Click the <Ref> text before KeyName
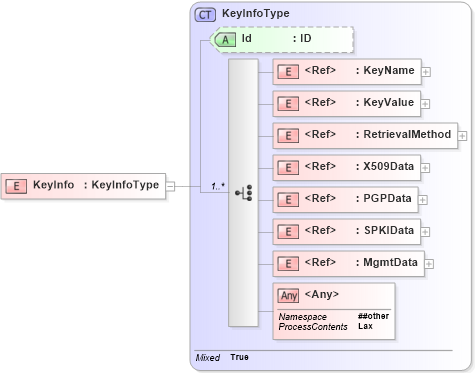 [320, 70]
